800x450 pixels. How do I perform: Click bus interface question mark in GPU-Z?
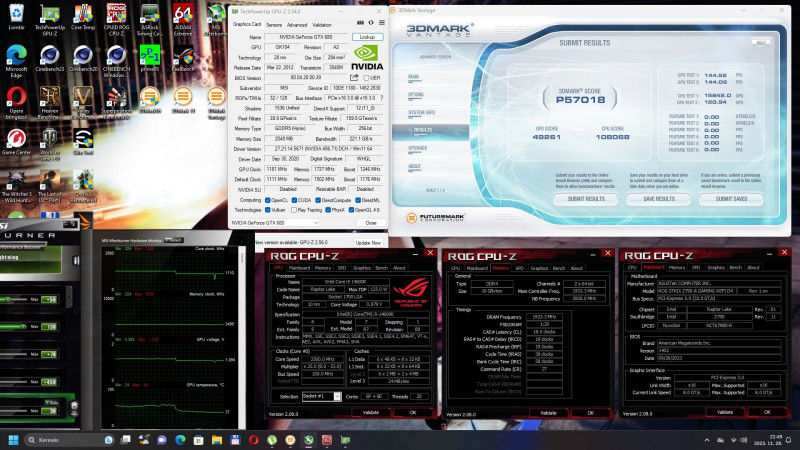pyautogui.click(x=382, y=98)
